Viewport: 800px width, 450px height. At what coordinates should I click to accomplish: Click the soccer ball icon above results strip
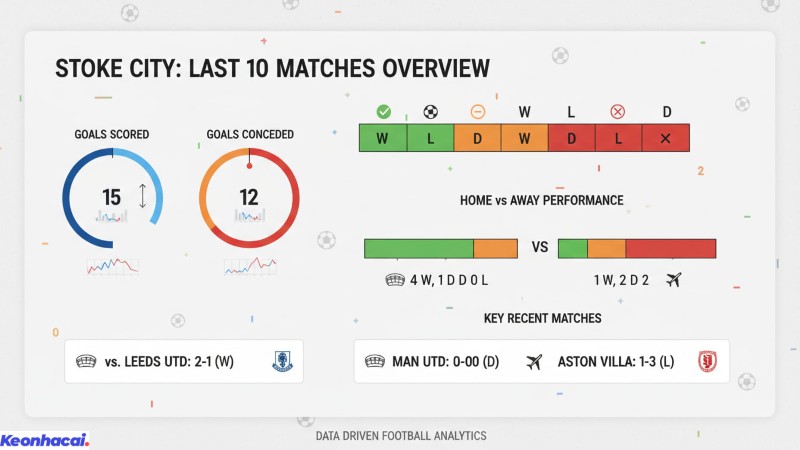431,112
